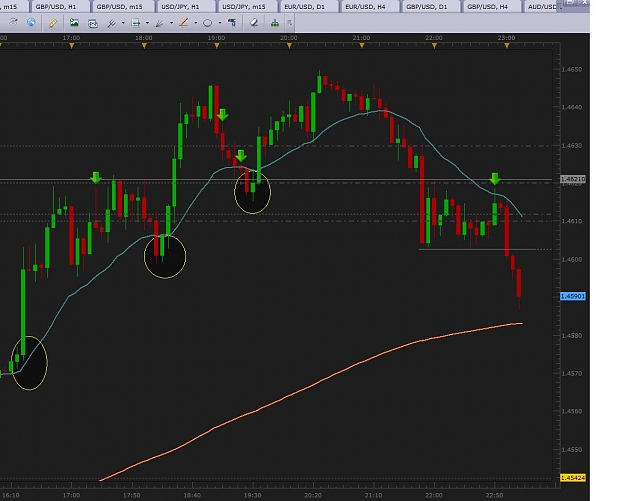Click the 1.4570 price axis label
Viewport: 625px width, 501px height.
point(571,373)
